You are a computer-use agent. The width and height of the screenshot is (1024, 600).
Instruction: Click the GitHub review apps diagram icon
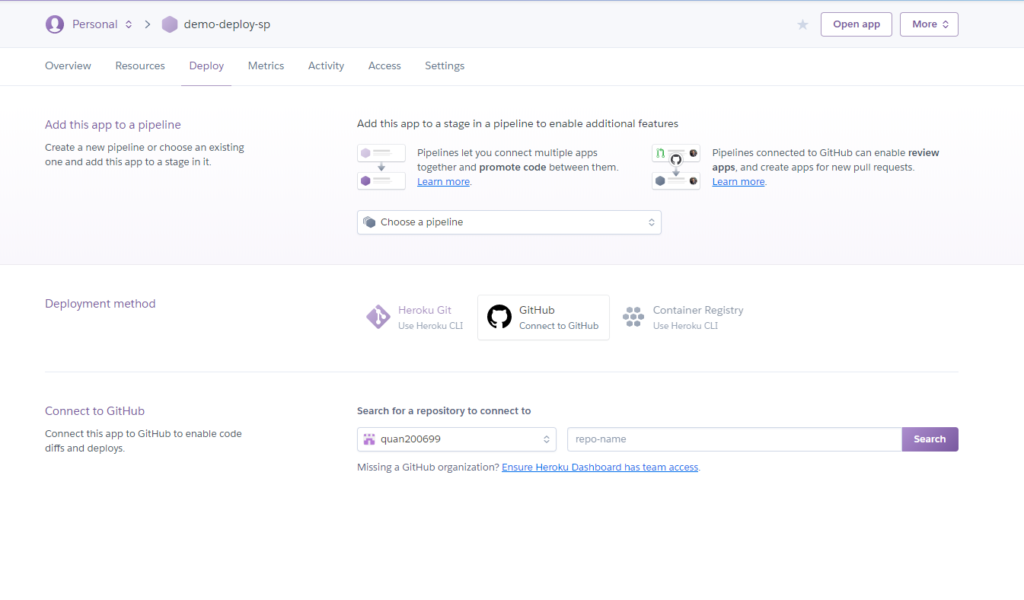point(675,167)
